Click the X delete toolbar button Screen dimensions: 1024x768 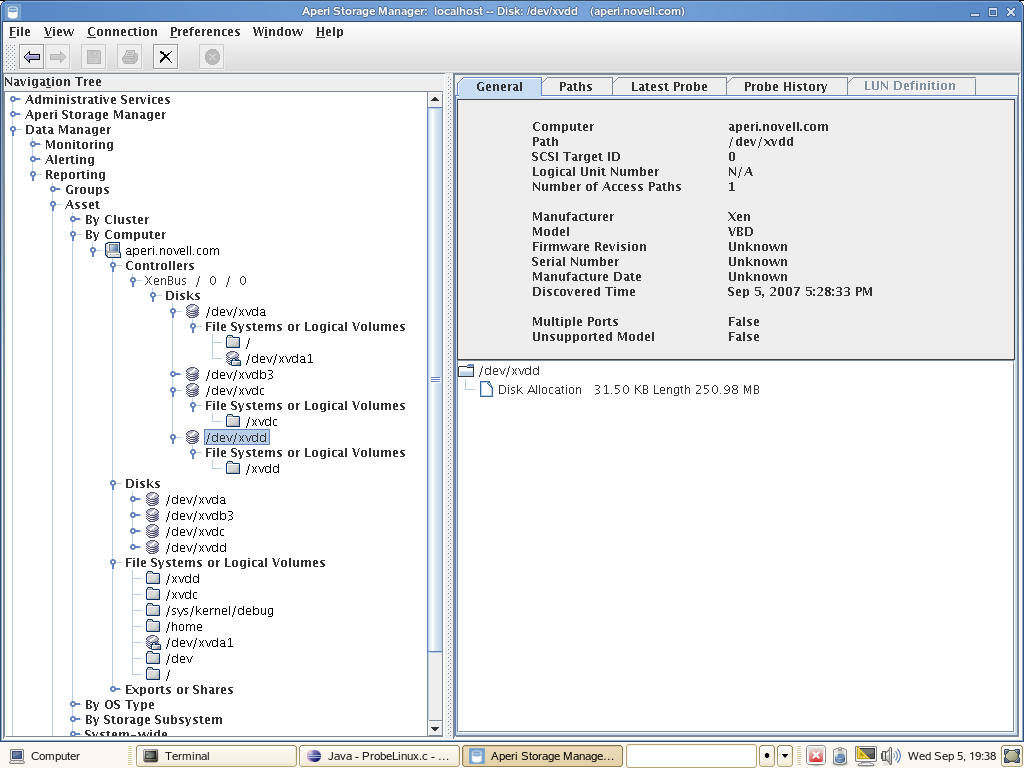165,57
